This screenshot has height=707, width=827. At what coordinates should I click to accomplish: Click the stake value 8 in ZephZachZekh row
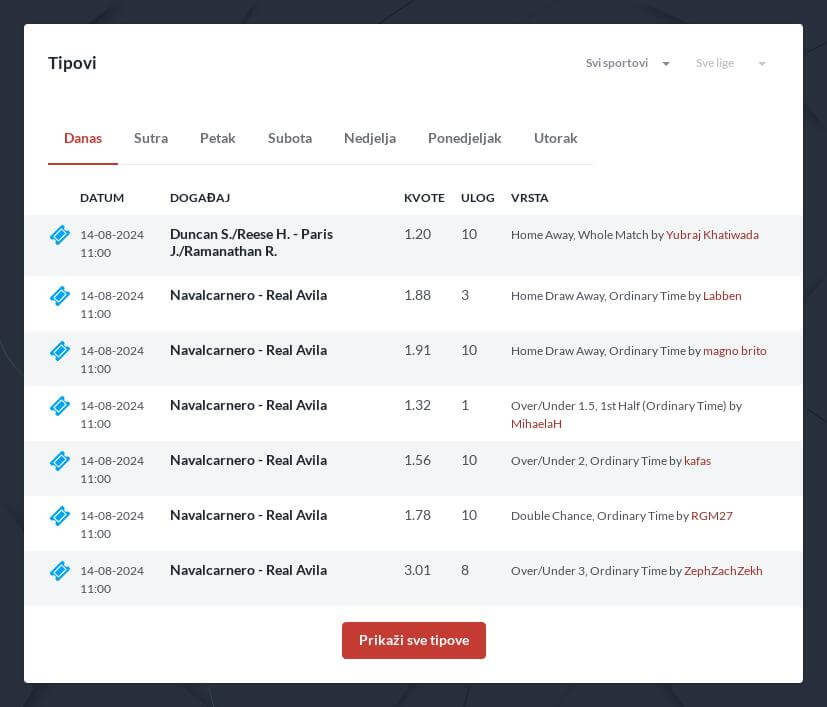point(465,570)
